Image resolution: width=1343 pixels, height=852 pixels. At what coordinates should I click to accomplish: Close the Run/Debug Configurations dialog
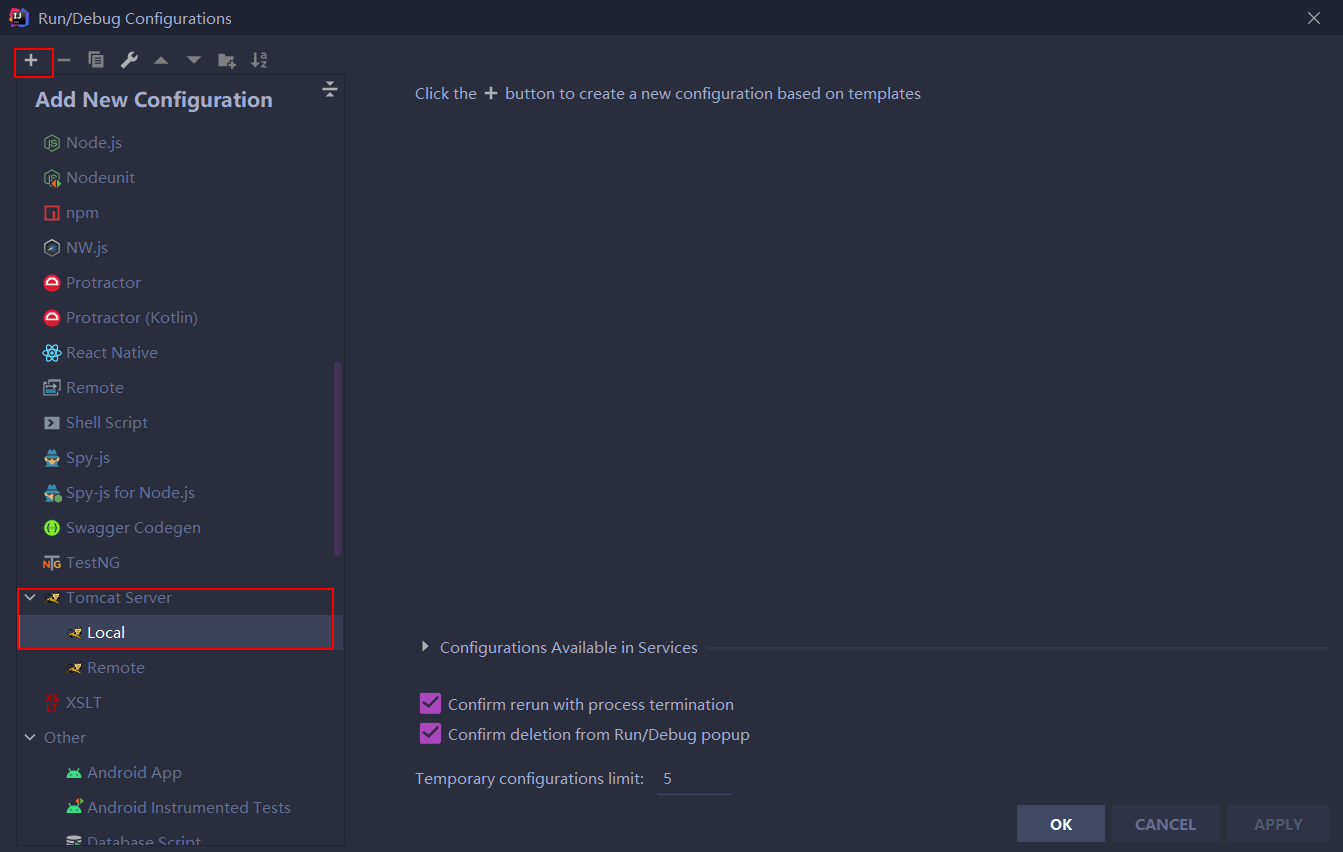coord(1314,18)
